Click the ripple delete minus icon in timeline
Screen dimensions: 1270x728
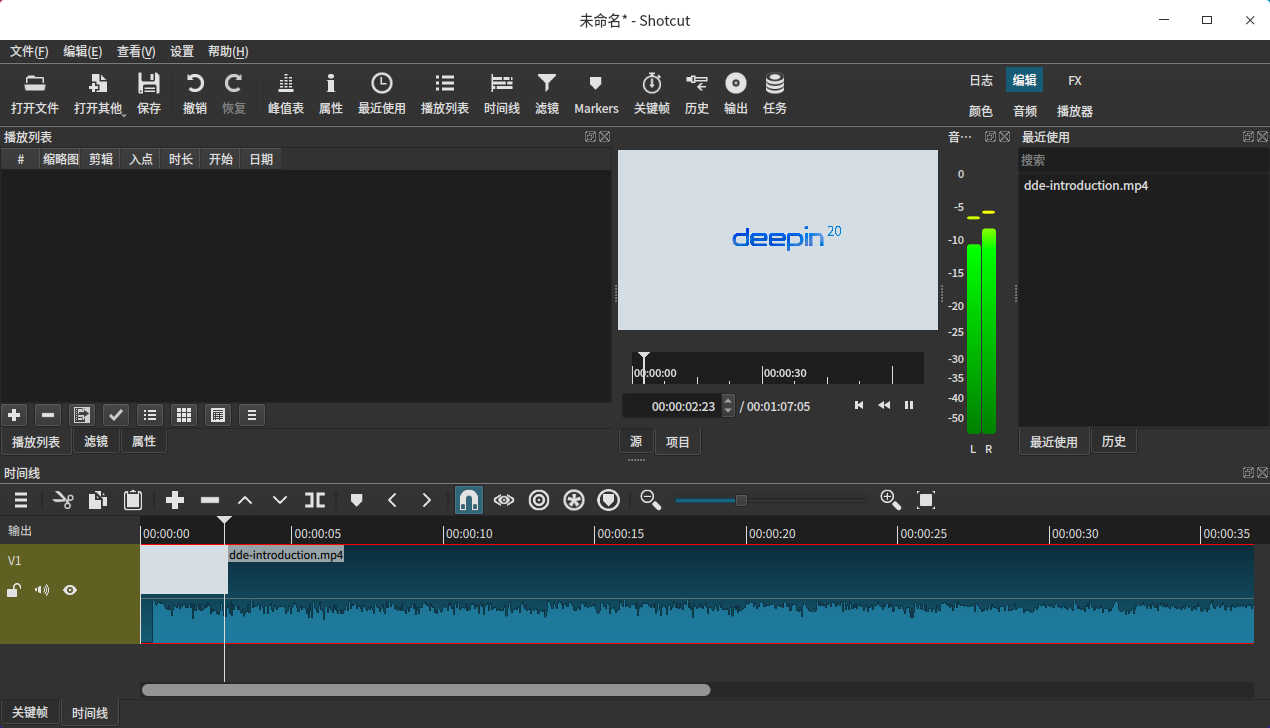[x=210, y=500]
